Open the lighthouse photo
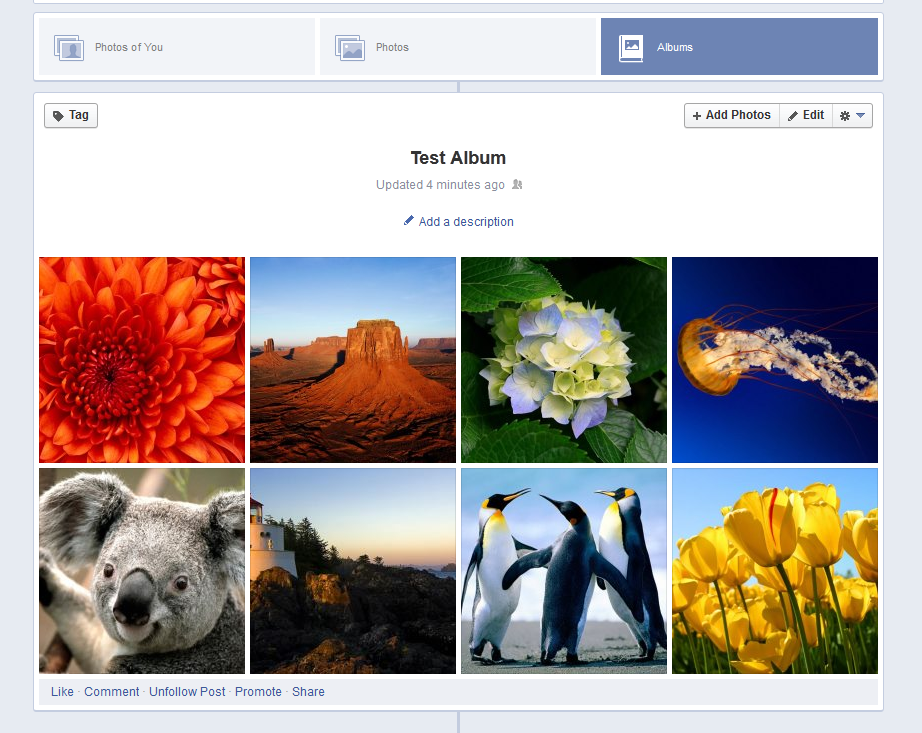922x733 pixels. point(353,571)
